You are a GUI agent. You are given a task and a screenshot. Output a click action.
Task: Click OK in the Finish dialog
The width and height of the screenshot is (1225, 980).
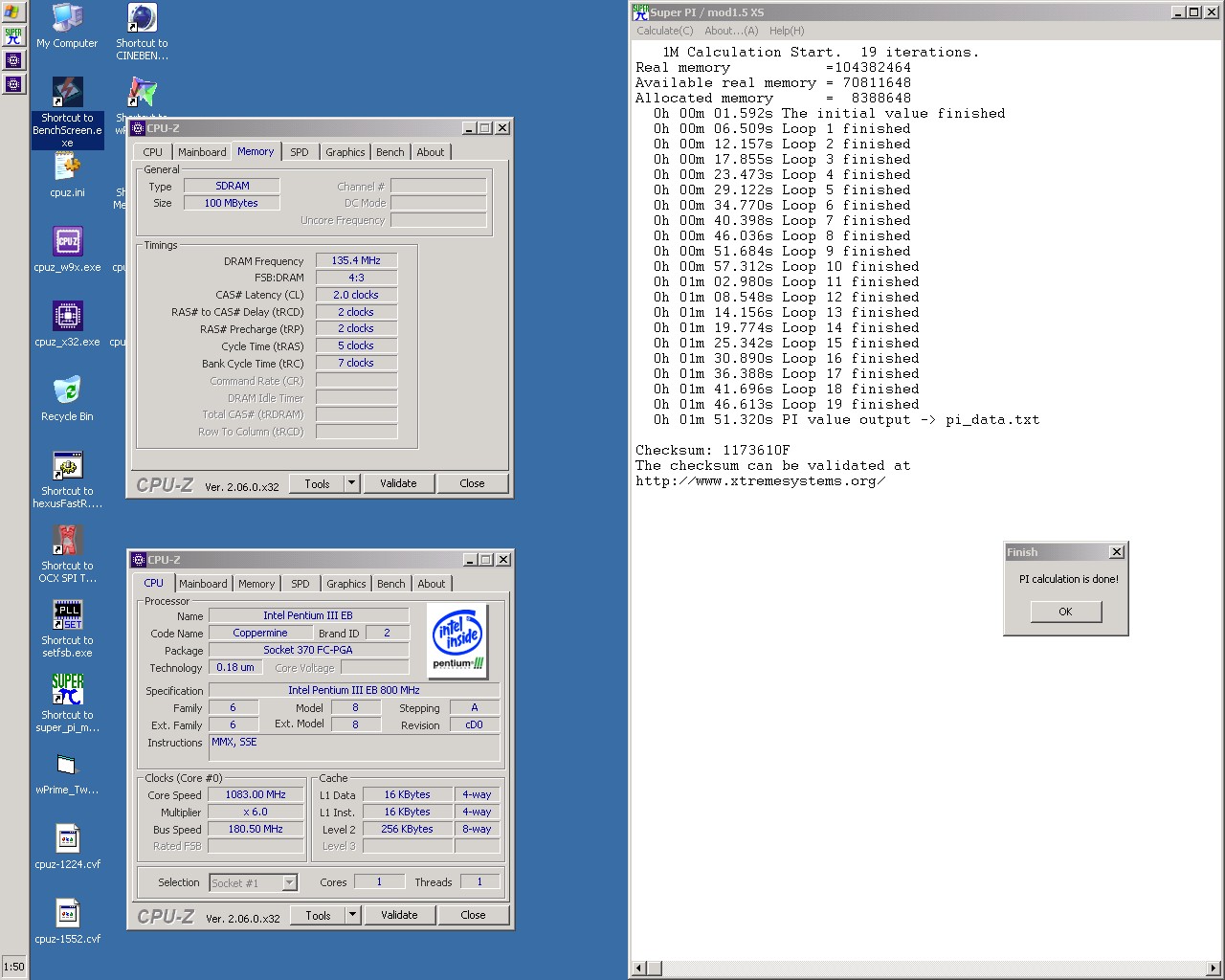[1065, 612]
